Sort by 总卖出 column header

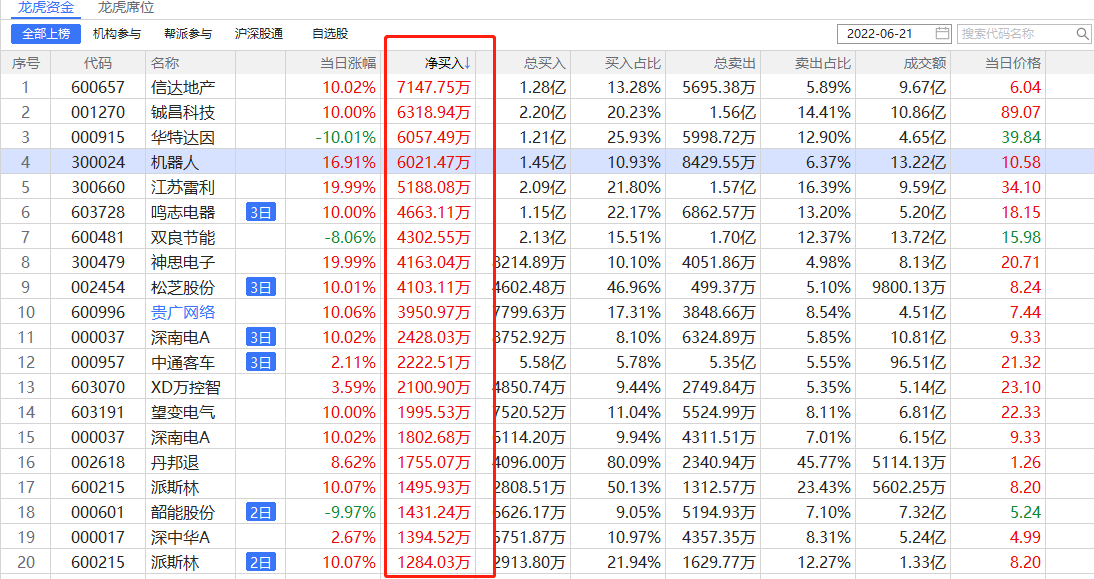click(x=735, y=63)
